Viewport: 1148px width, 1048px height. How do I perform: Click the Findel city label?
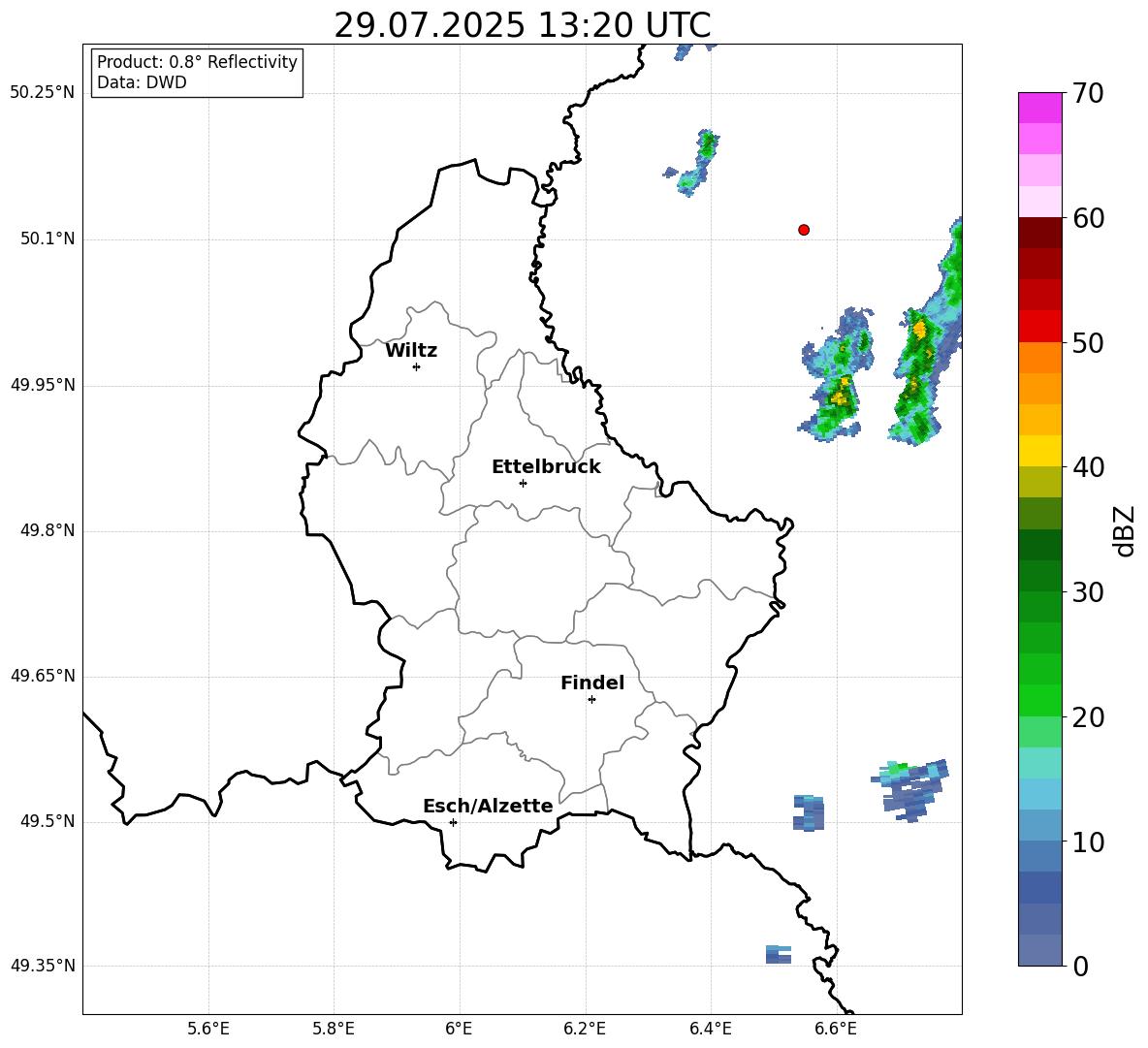click(592, 683)
